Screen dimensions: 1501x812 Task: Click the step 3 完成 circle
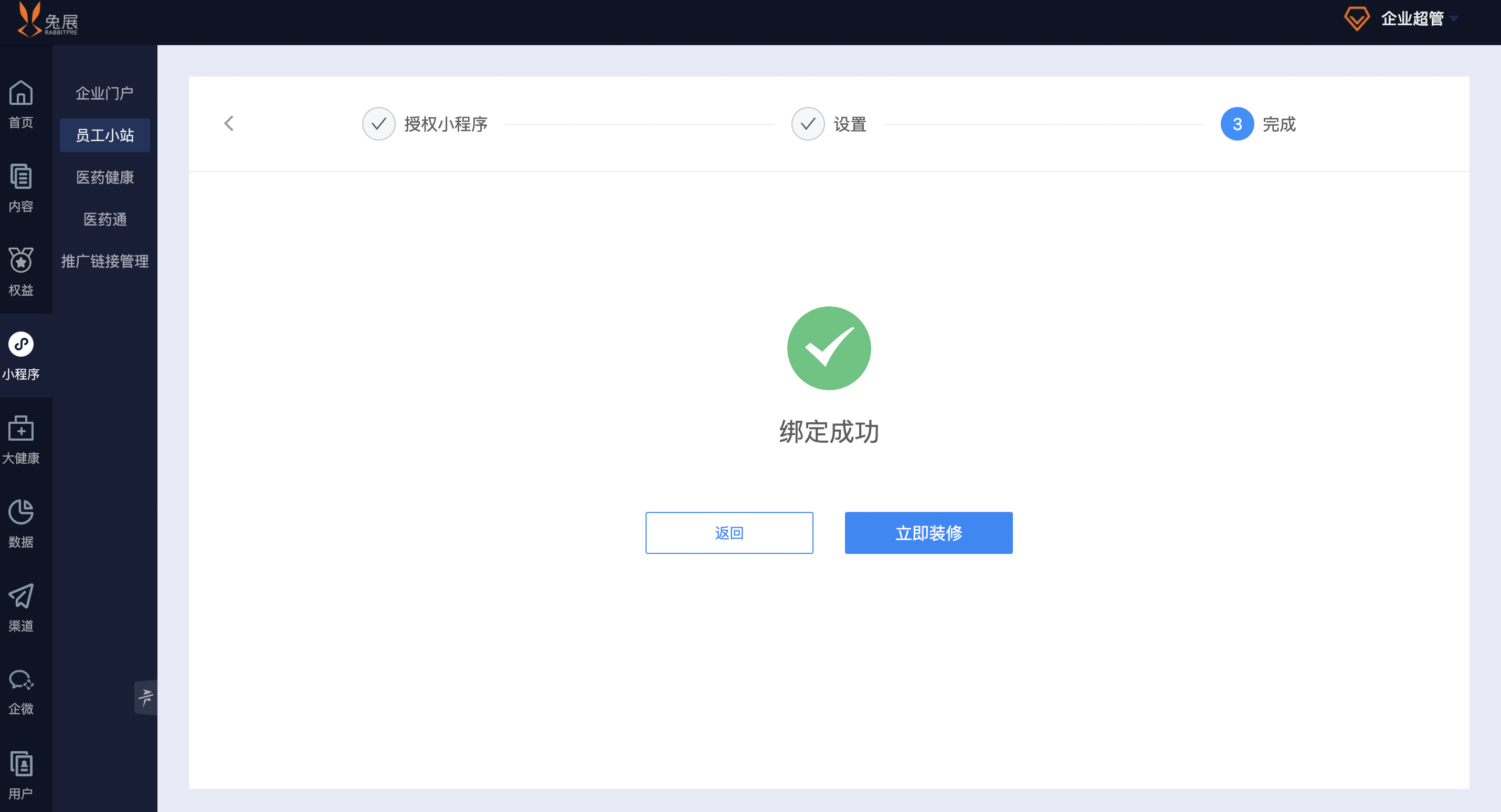pyautogui.click(x=1237, y=123)
